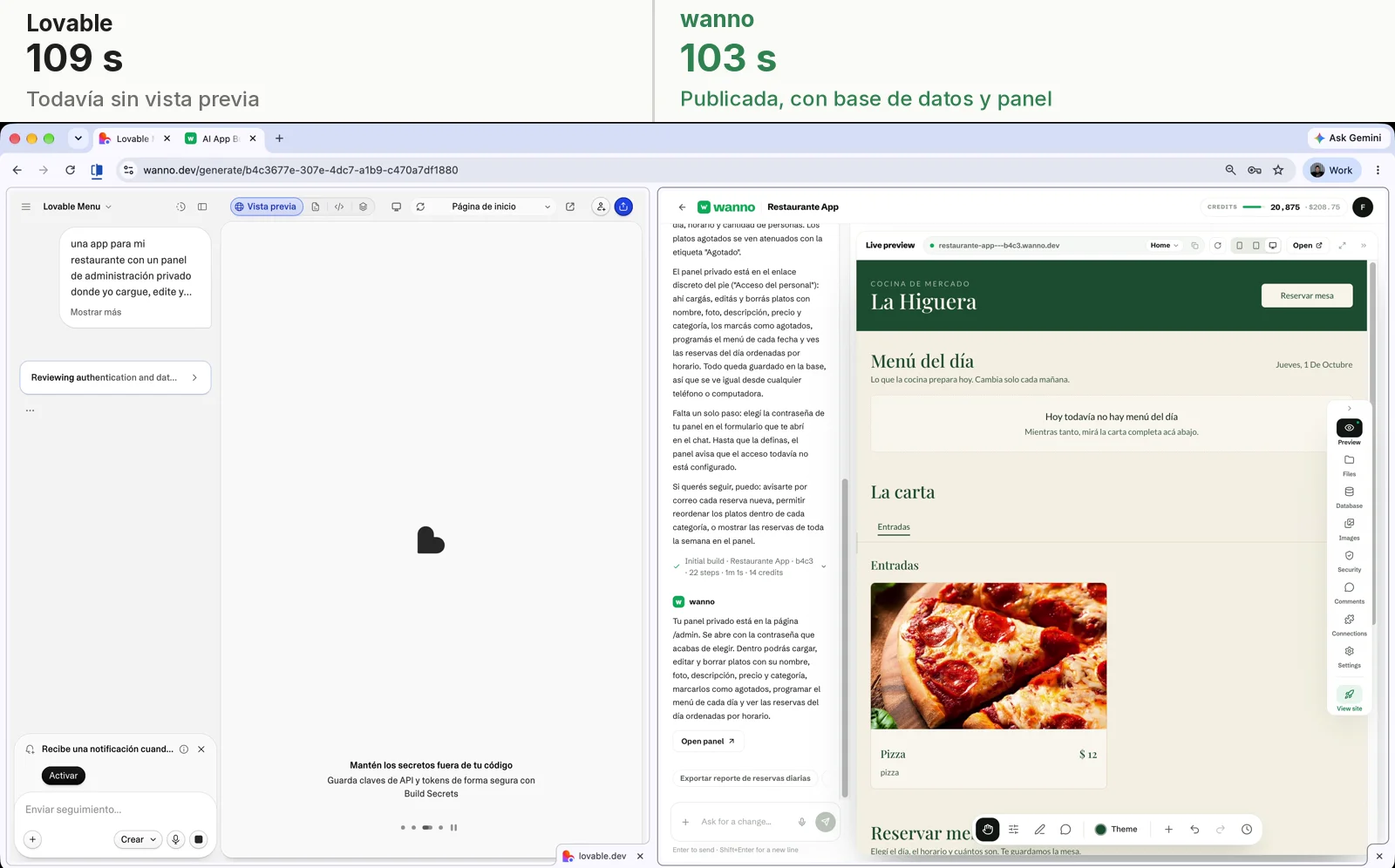Open notification info help icon

pos(184,749)
